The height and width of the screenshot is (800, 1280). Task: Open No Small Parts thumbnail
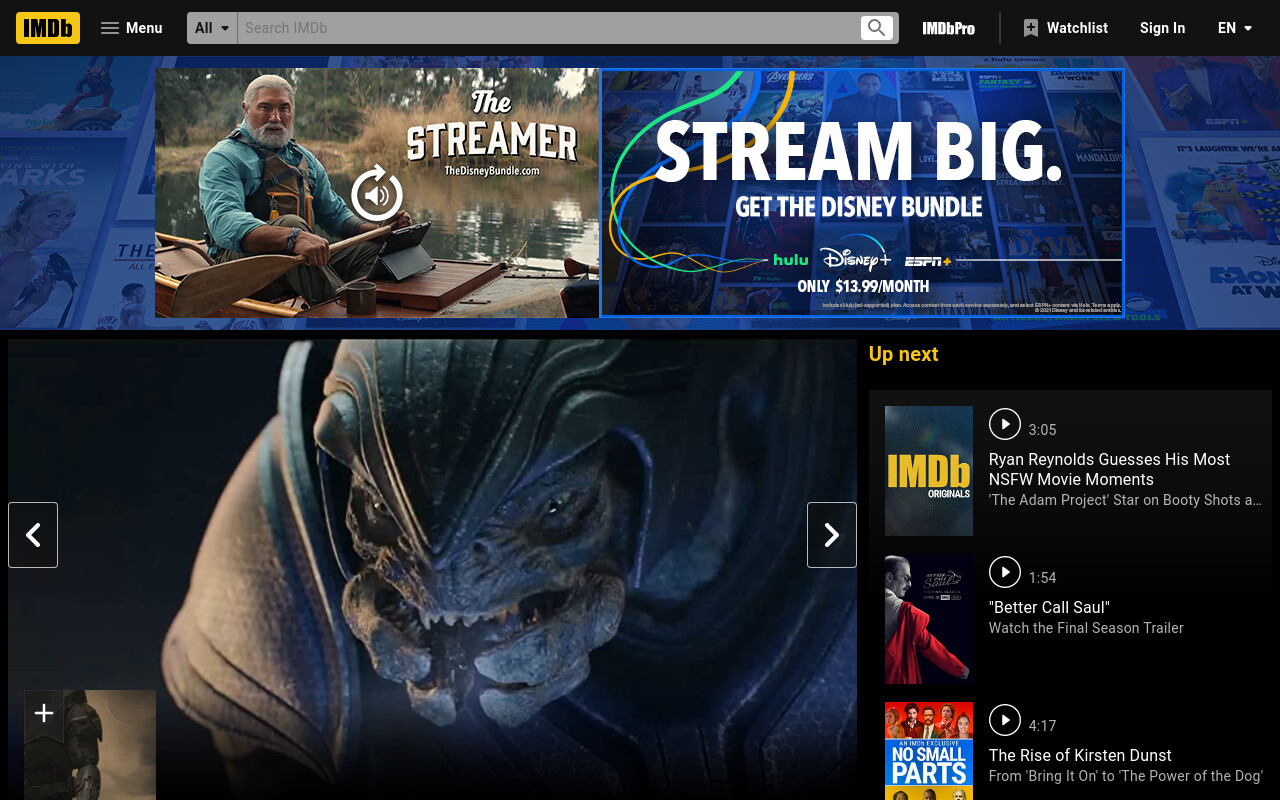pyautogui.click(x=929, y=751)
